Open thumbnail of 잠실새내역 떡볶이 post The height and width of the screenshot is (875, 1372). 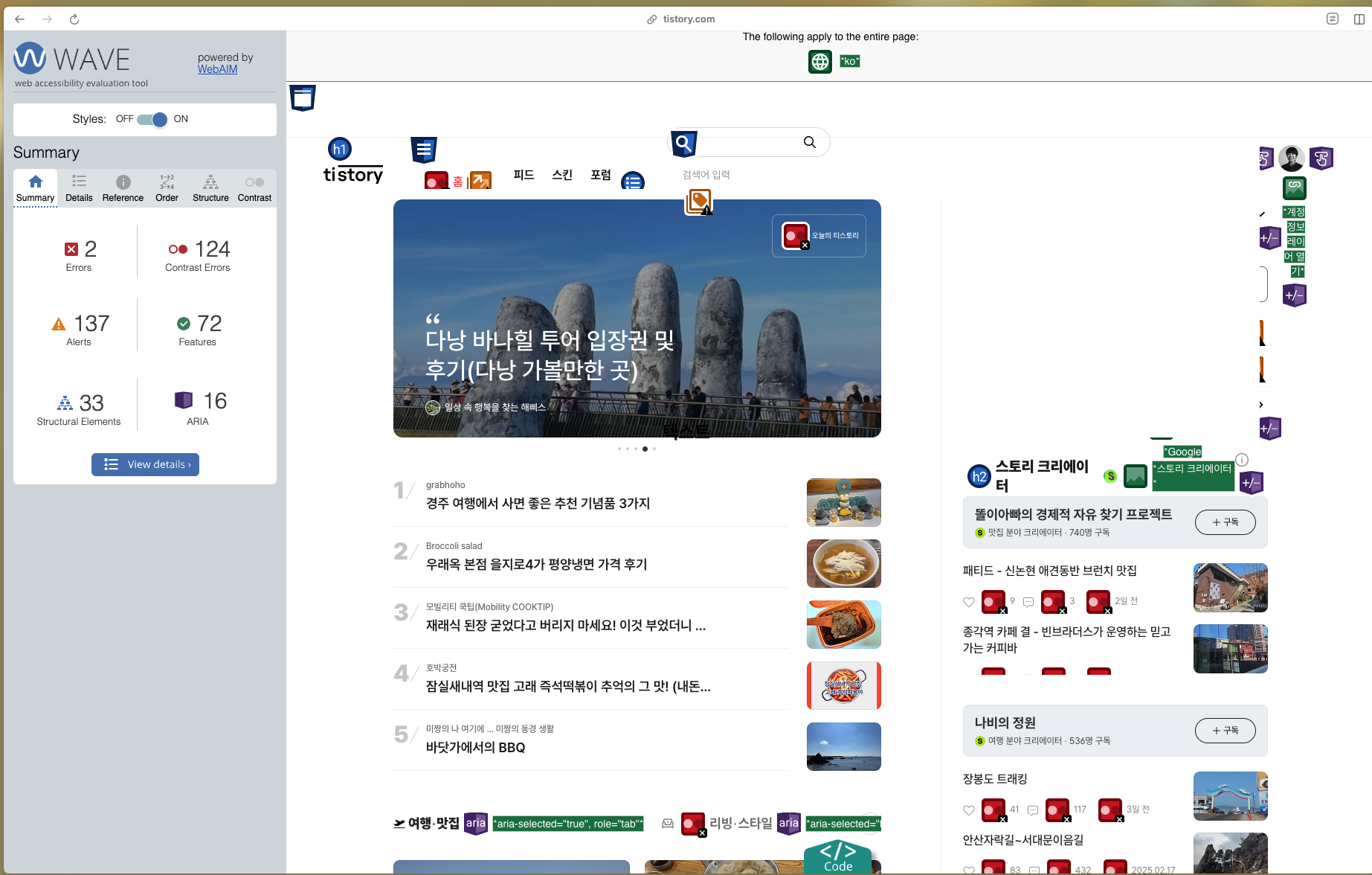[x=844, y=685]
